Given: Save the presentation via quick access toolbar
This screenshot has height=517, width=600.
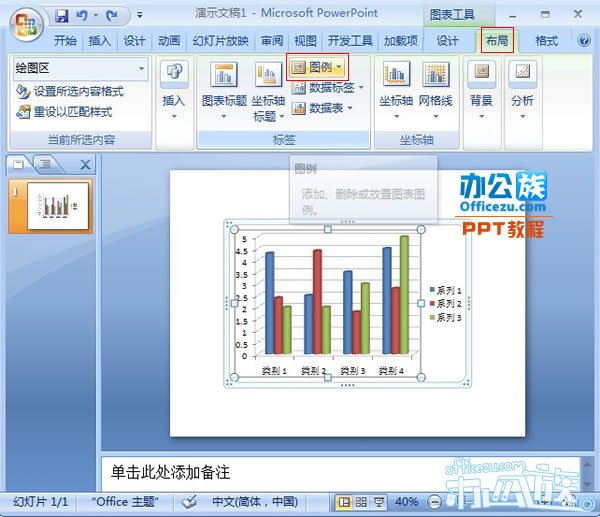Looking at the screenshot, I should [62, 16].
